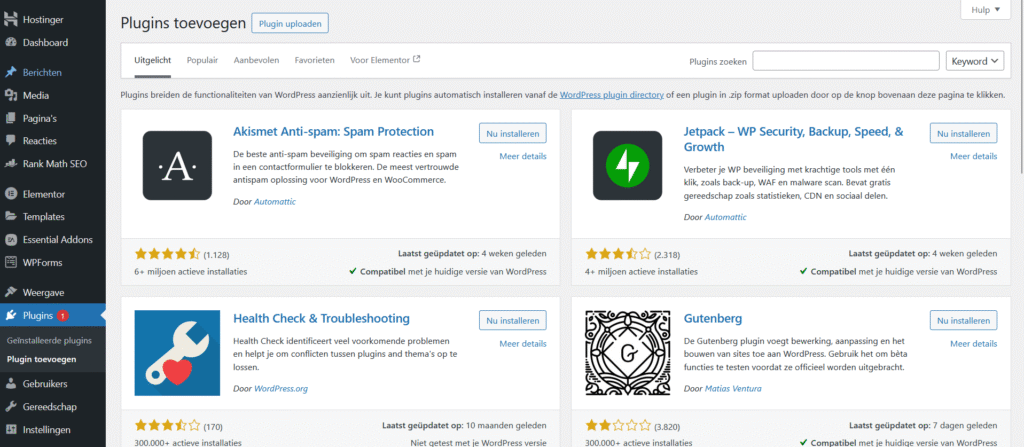Click the Gutenberg ornate G logo
1024x447 pixels.
coord(628,353)
